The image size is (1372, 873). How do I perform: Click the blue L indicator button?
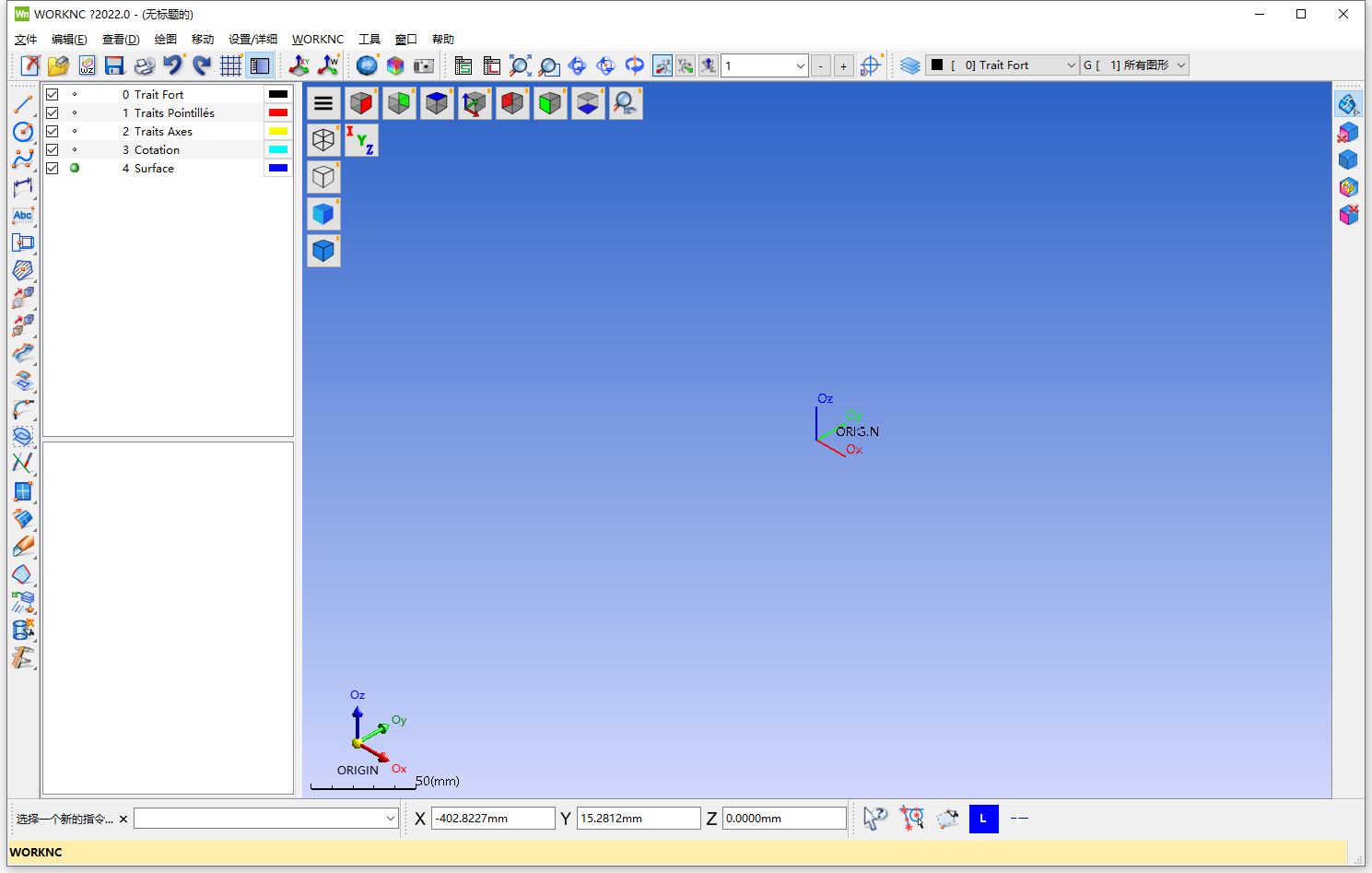click(983, 819)
